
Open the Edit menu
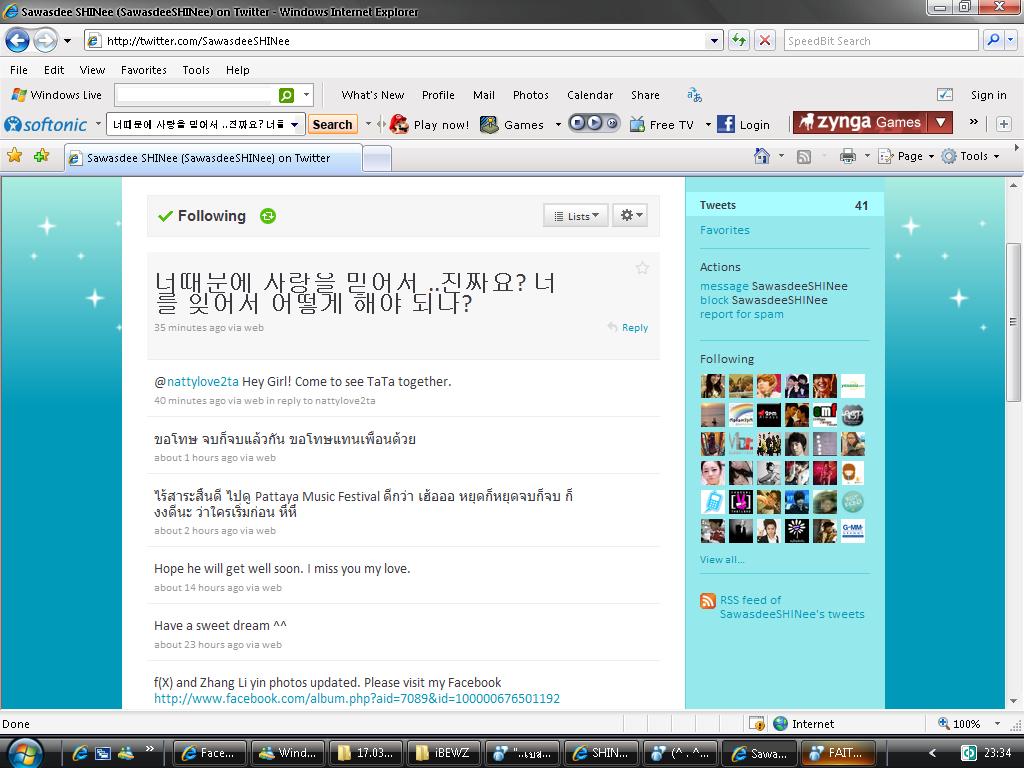click(x=54, y=70)
